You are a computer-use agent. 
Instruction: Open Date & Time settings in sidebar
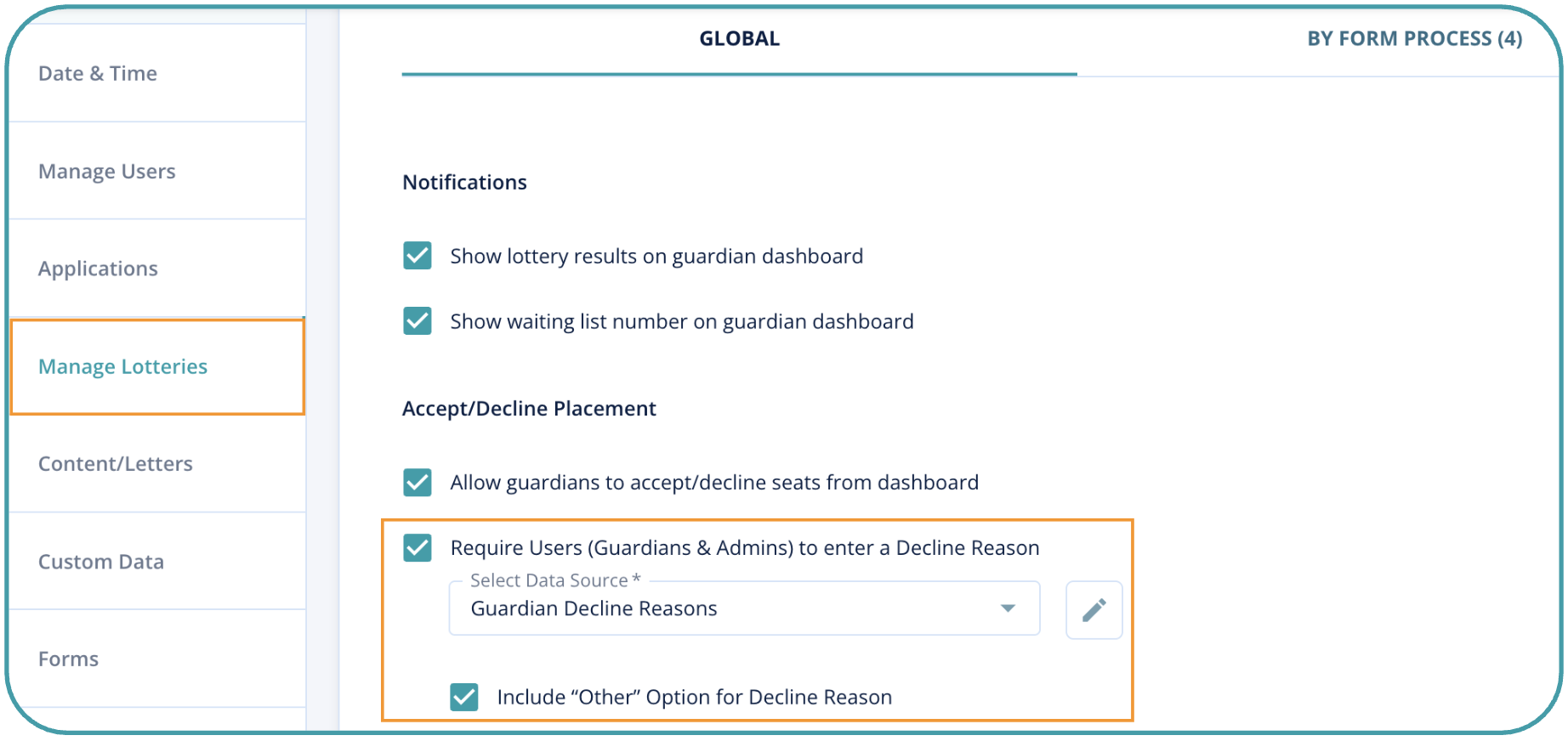click(98, 74)
